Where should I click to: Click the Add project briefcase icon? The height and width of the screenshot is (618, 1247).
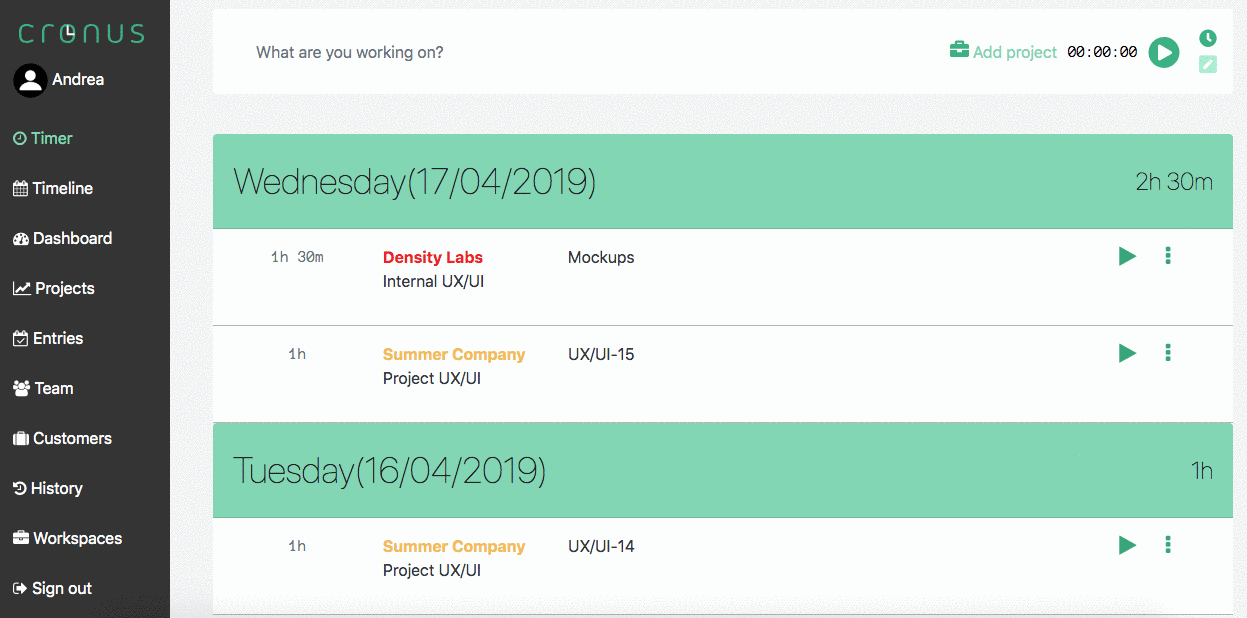(959, 50)
